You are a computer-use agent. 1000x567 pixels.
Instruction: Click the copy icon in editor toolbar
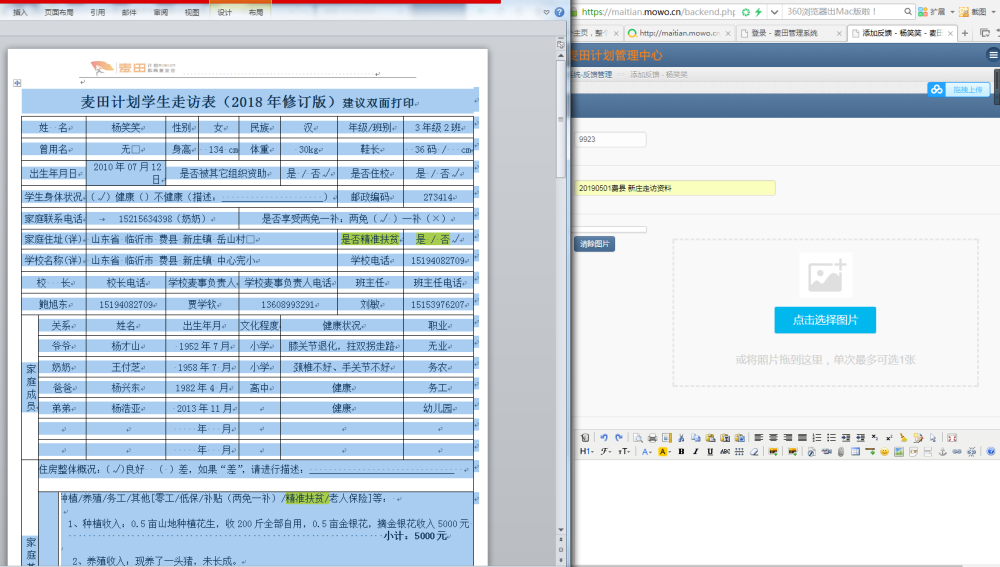(x=696, y=438)
